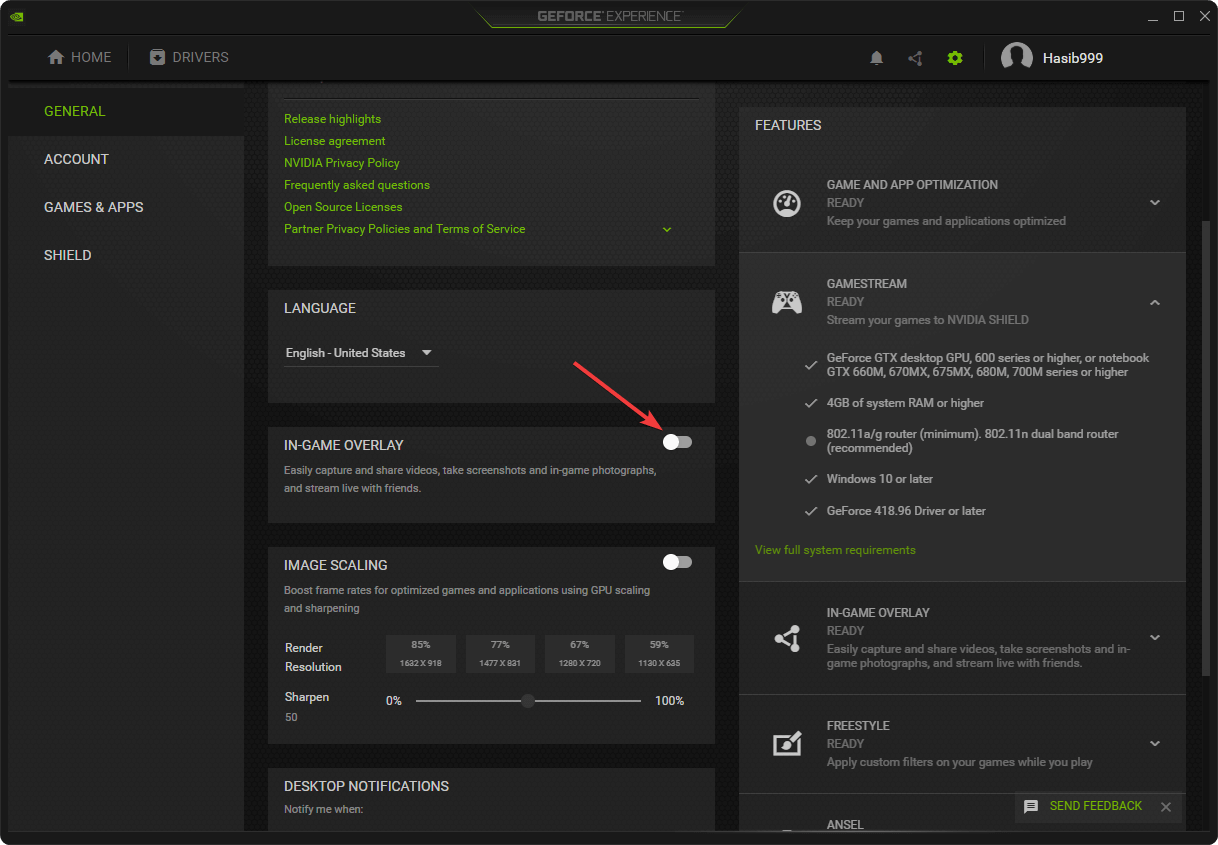Screen dimensions: 1218x845
Task: Click the share icon in top bar
Action: (x=915, y=58)
